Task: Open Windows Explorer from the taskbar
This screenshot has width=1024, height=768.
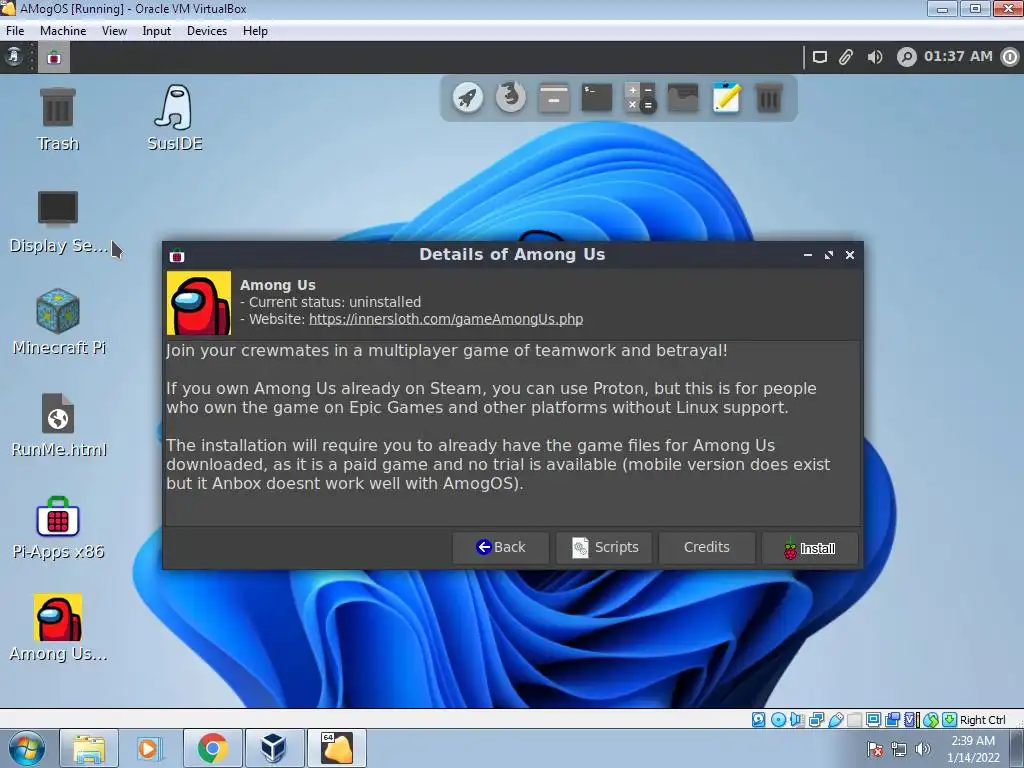Action: click(x=89, y=748)
